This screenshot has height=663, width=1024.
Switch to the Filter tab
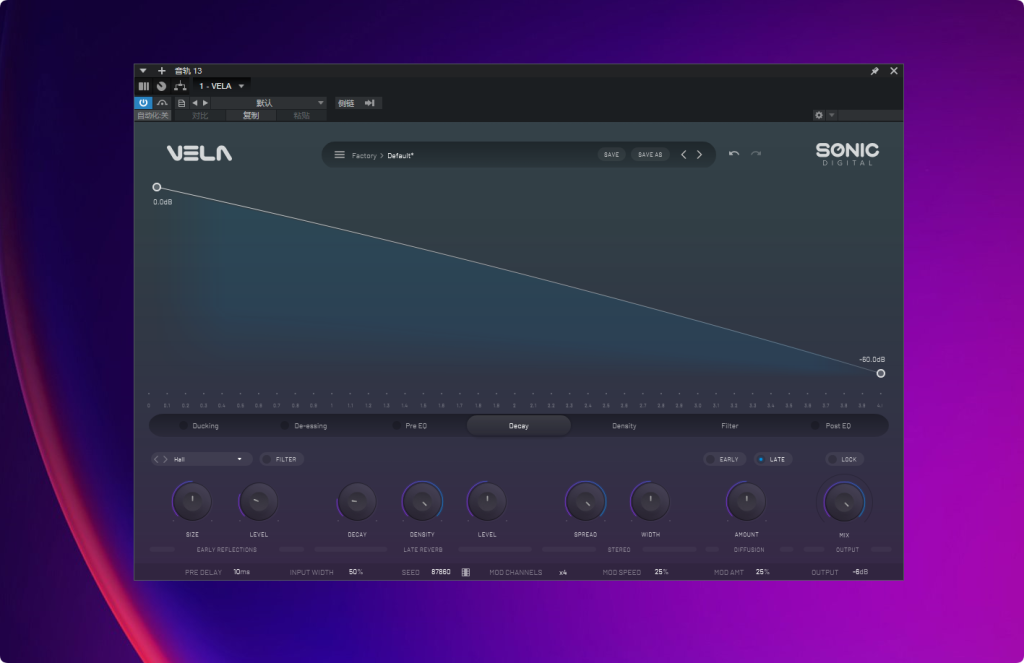click(x=729, y=426)
